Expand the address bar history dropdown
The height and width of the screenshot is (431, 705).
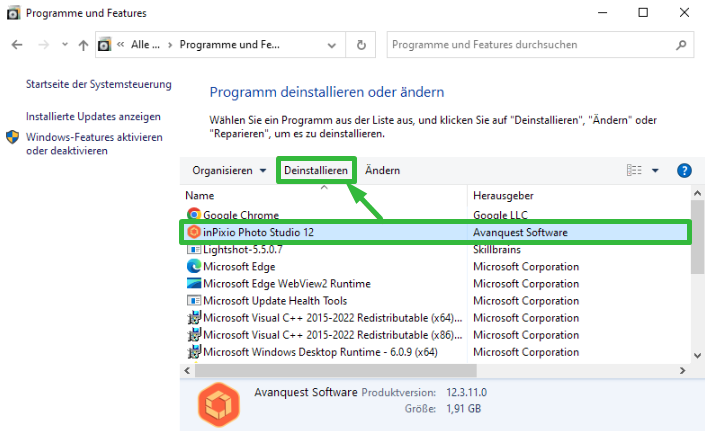click(x=332, y=45)
